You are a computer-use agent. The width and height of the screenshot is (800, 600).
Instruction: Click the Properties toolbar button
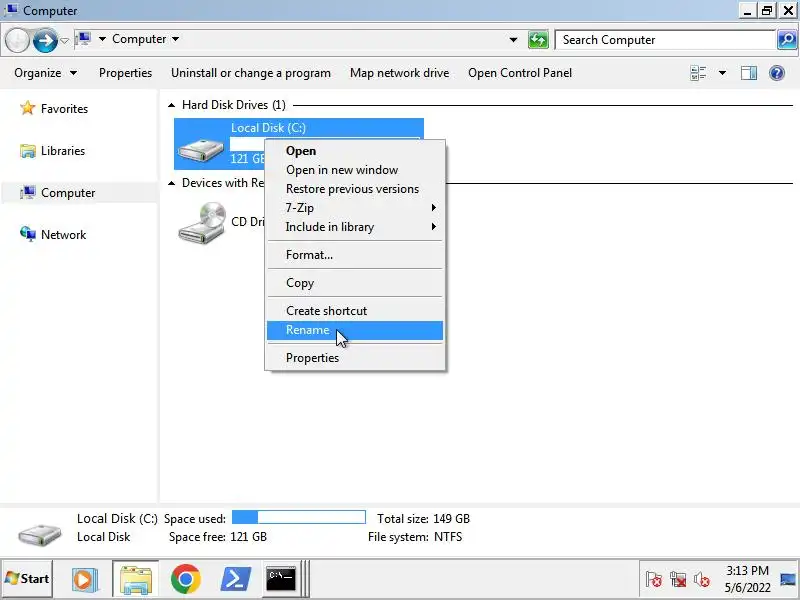click(126, 73)
